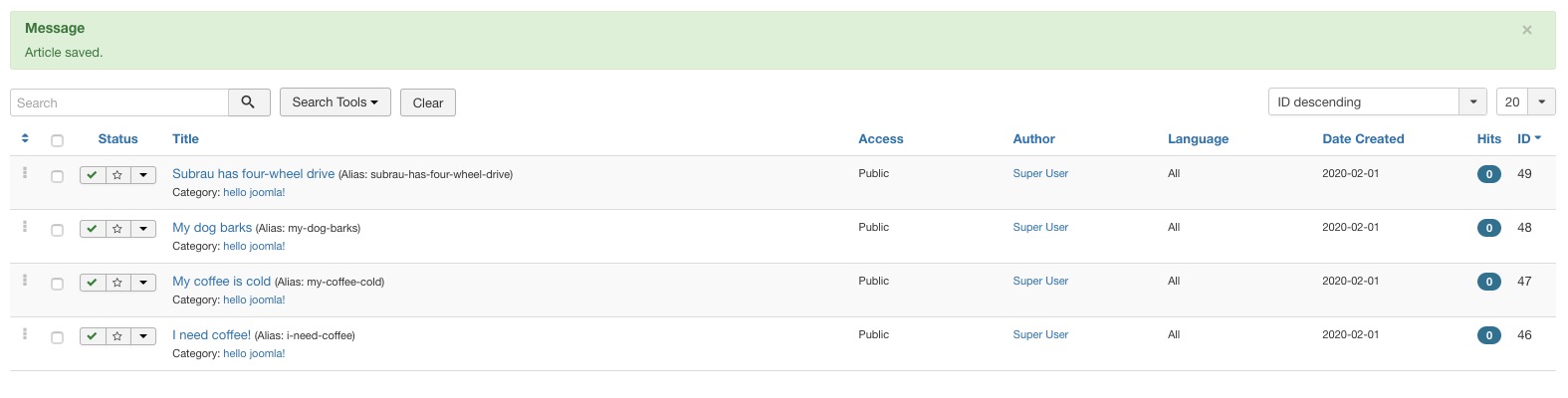Sort by Title column header

(x=185, y=139)
